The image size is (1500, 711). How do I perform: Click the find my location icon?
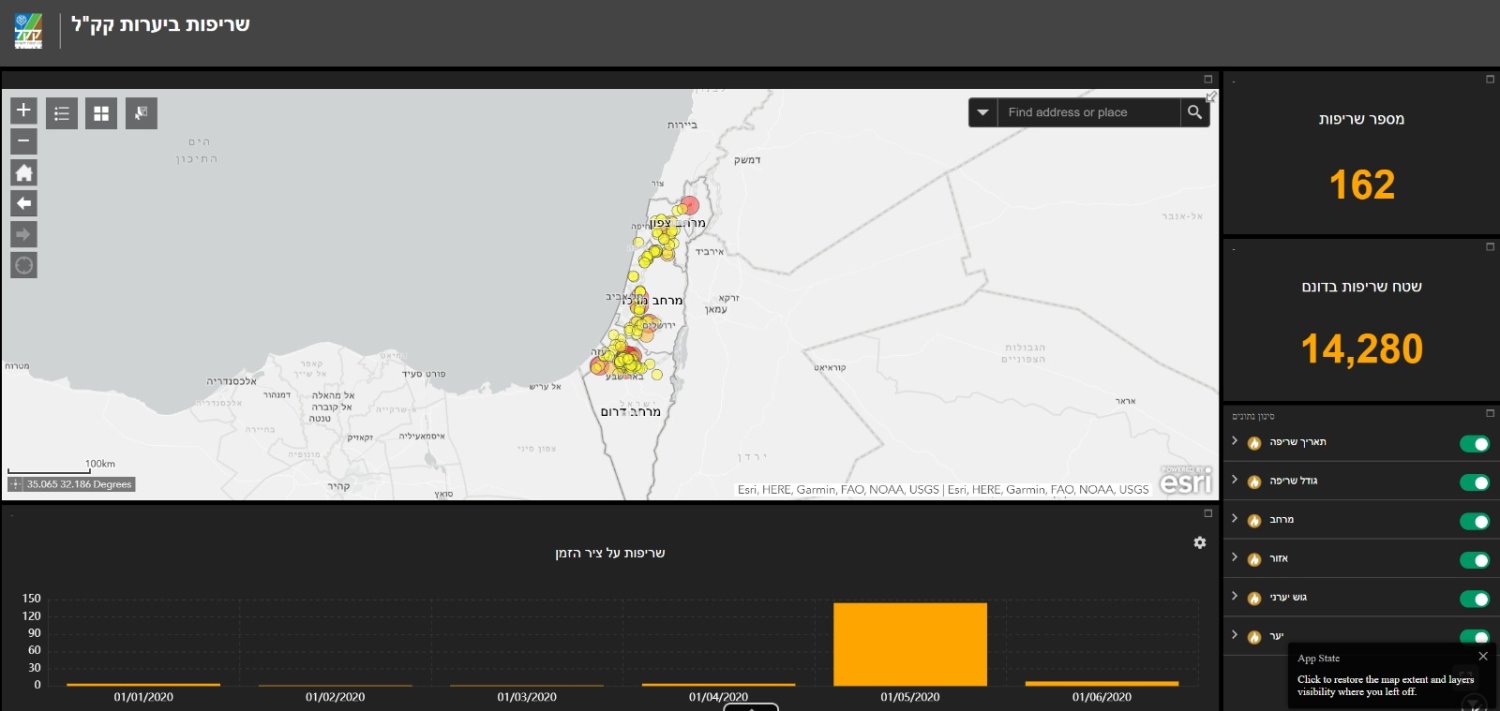24,265
